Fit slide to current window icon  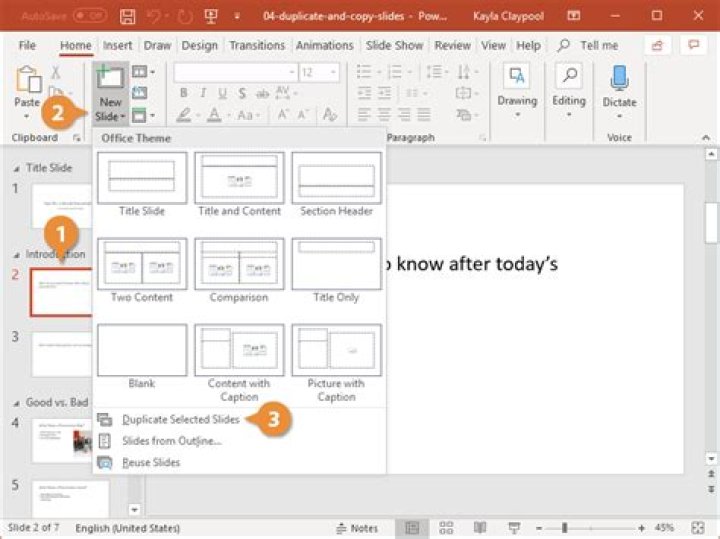coord(698,528)
